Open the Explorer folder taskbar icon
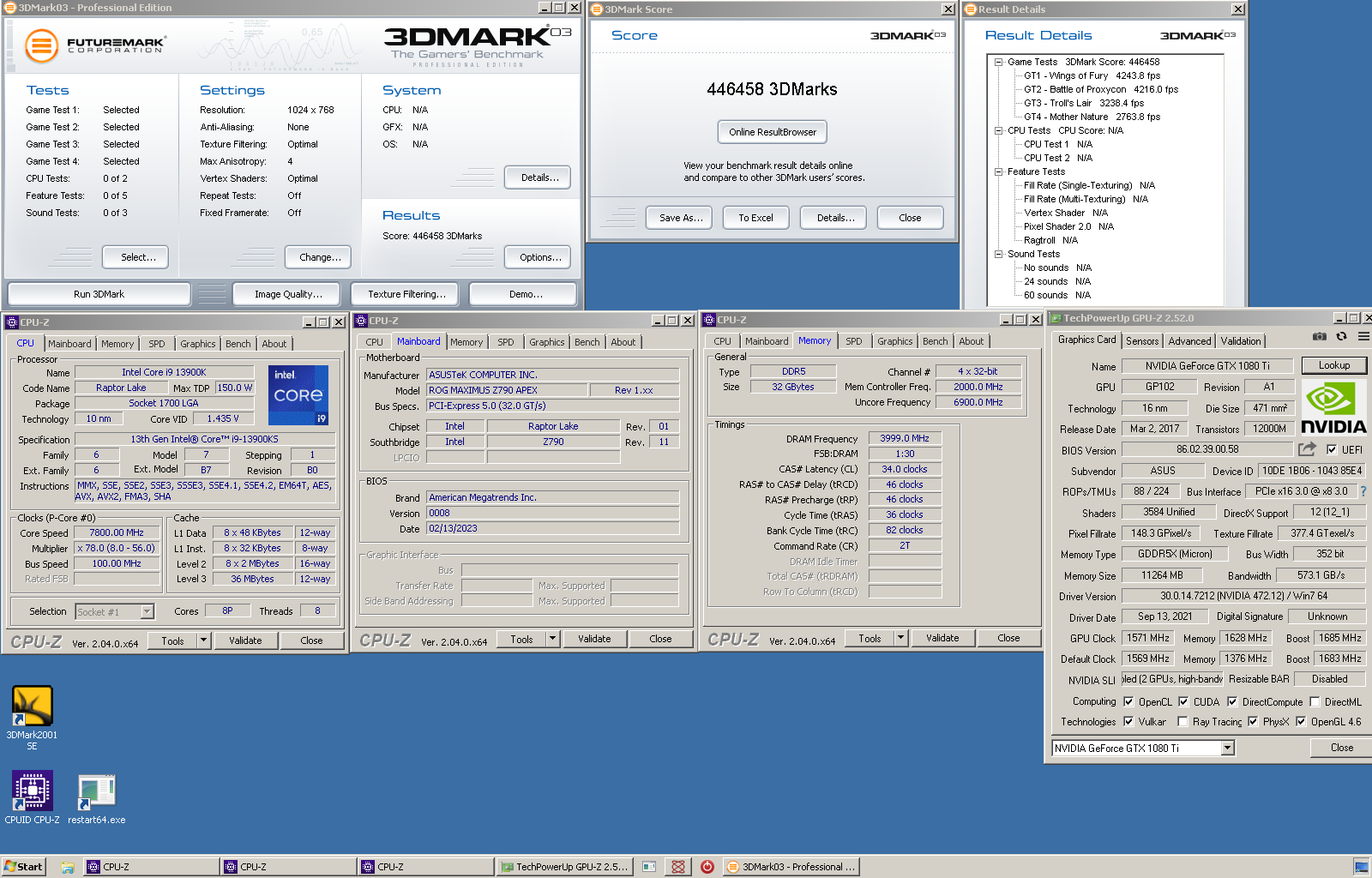 point(68,867)
